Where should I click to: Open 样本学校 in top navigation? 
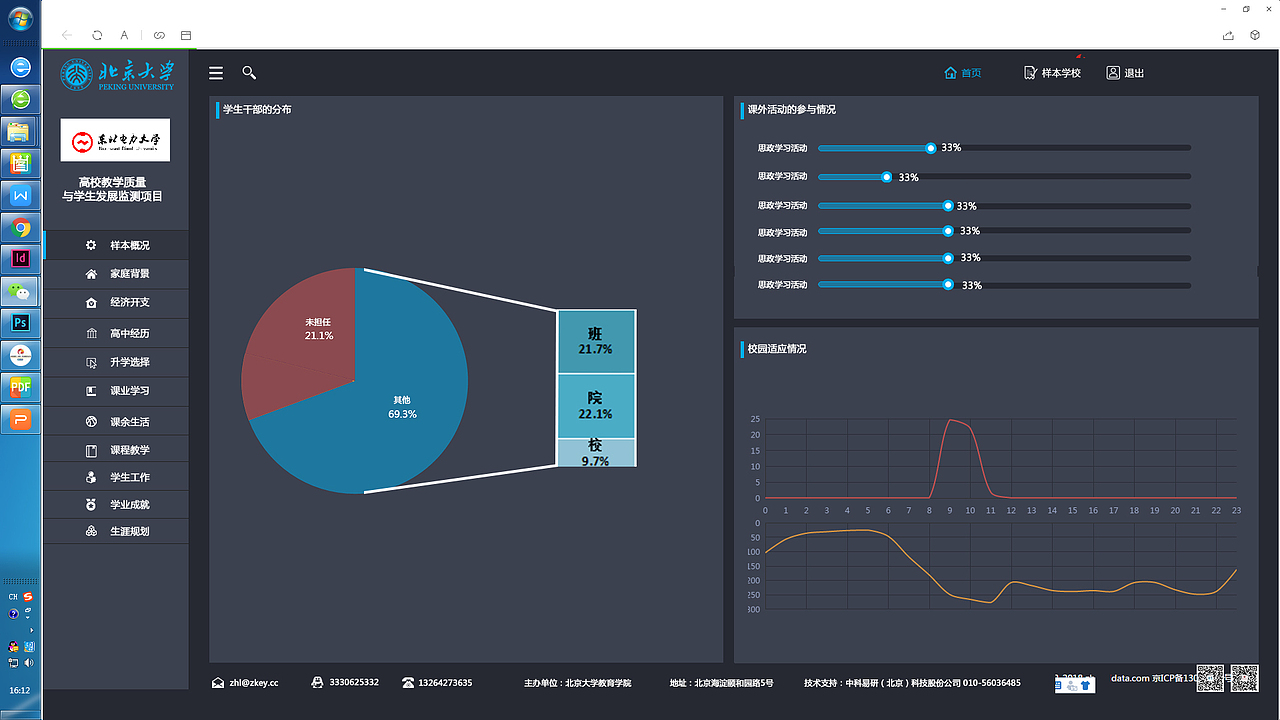tap(1052, 73)
